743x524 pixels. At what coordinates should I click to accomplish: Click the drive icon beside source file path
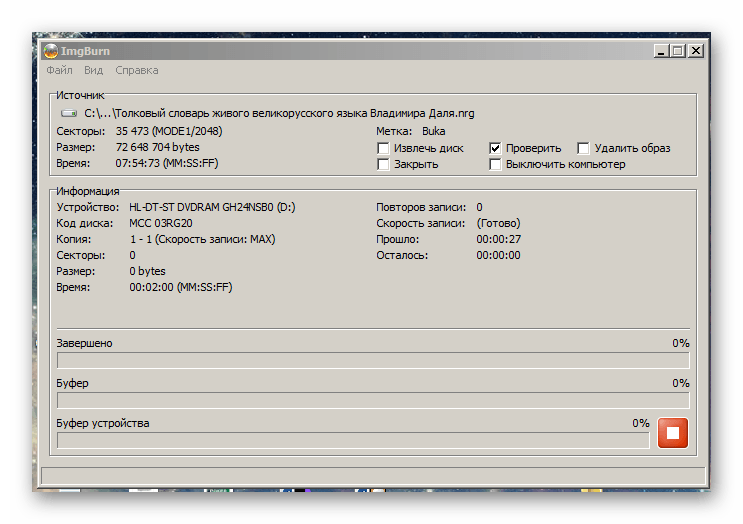[69, 113]
